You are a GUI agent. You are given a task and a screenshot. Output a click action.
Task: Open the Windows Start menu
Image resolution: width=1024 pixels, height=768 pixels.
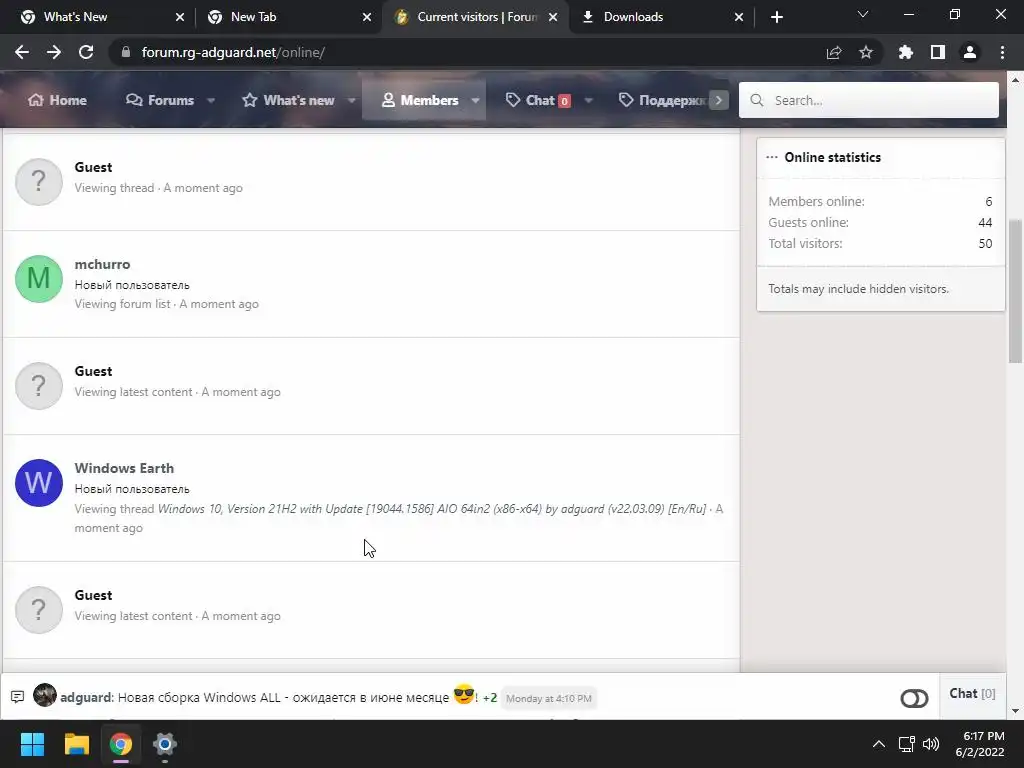(32, 744)
